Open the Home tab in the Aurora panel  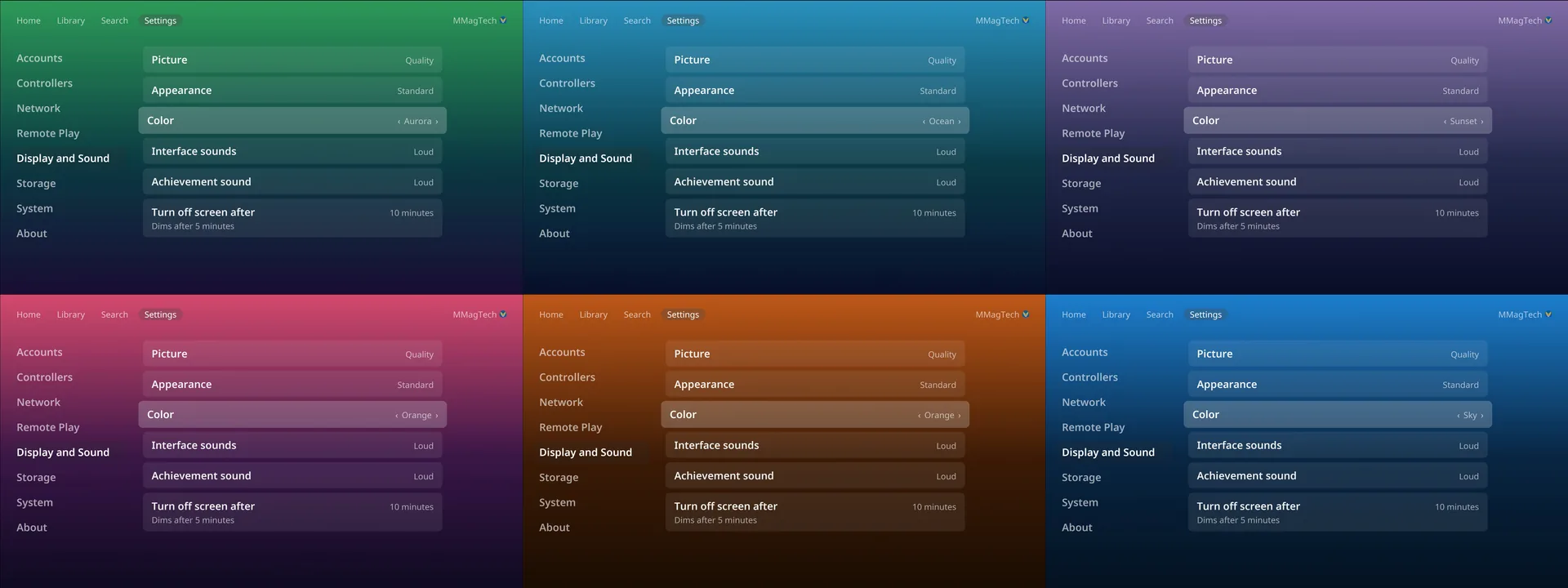[x=29, y=20]
